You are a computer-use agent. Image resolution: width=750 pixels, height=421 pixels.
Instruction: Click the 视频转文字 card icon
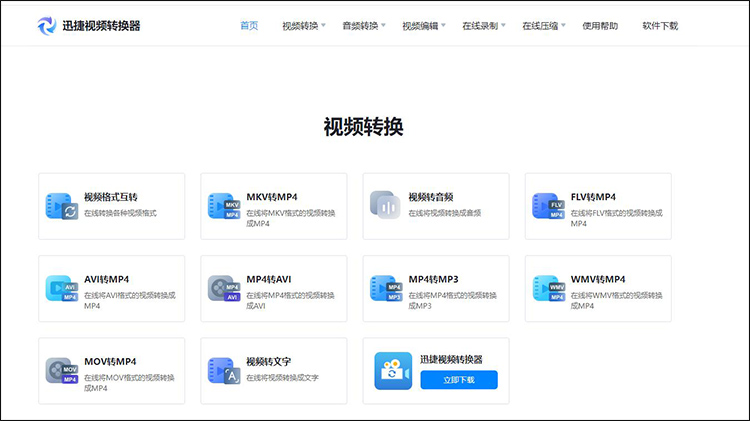coord(224,371)
